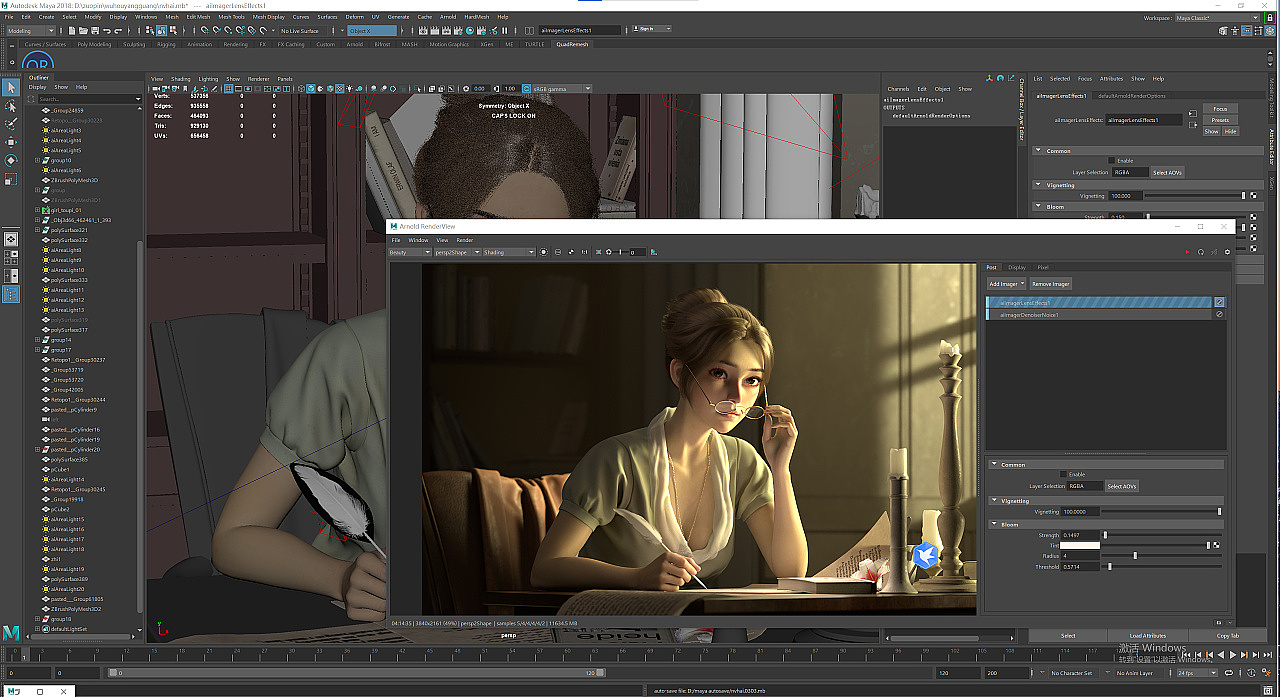Open the RenderView settings gear icon

(x=1227, y=252)
